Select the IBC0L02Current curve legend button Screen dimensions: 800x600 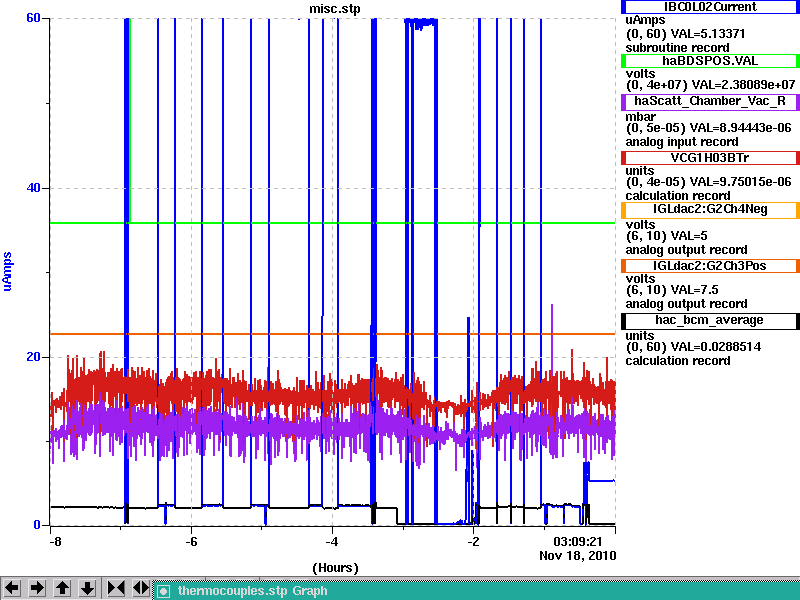[710, 7]
